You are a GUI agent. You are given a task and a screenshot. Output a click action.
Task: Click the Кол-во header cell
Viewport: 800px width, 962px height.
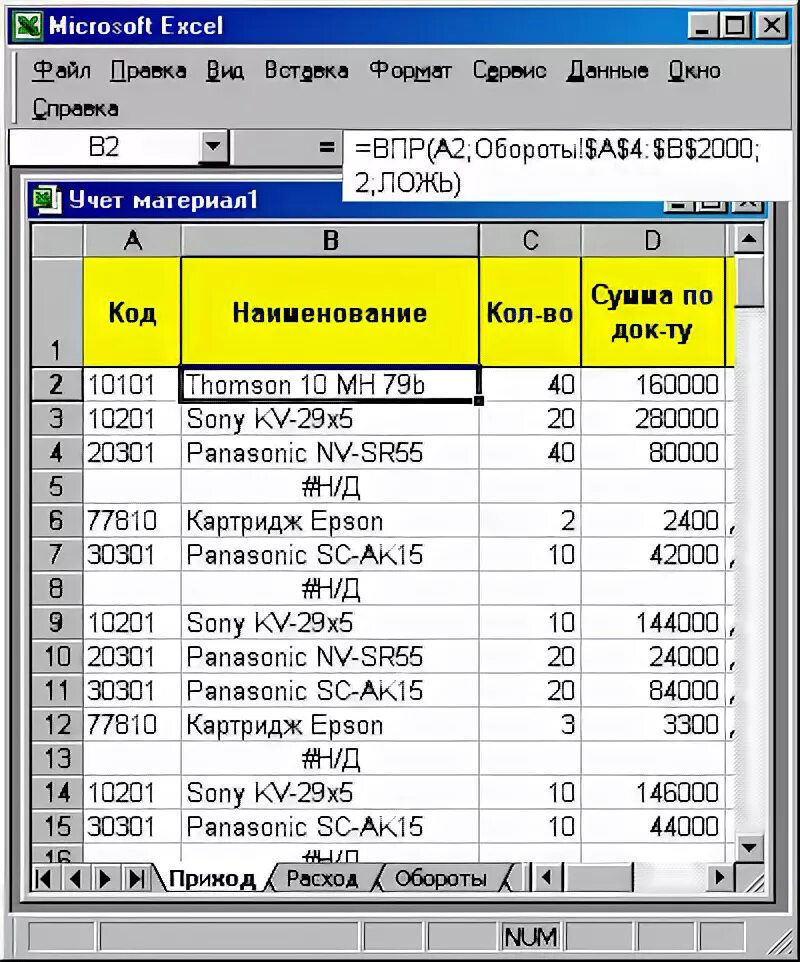[530, 312]
